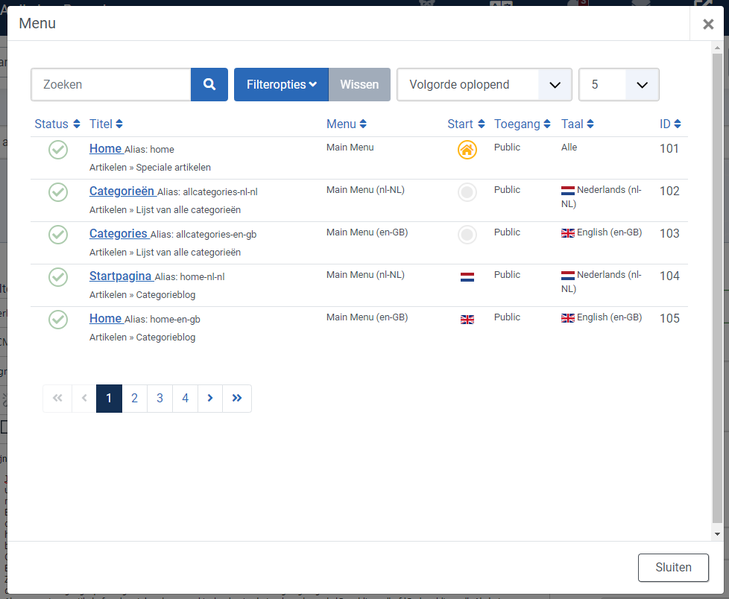The width and height of the screenshot is (729, 599).
Task: Toggle published status for Categorieën row
Action: [58, 192]
